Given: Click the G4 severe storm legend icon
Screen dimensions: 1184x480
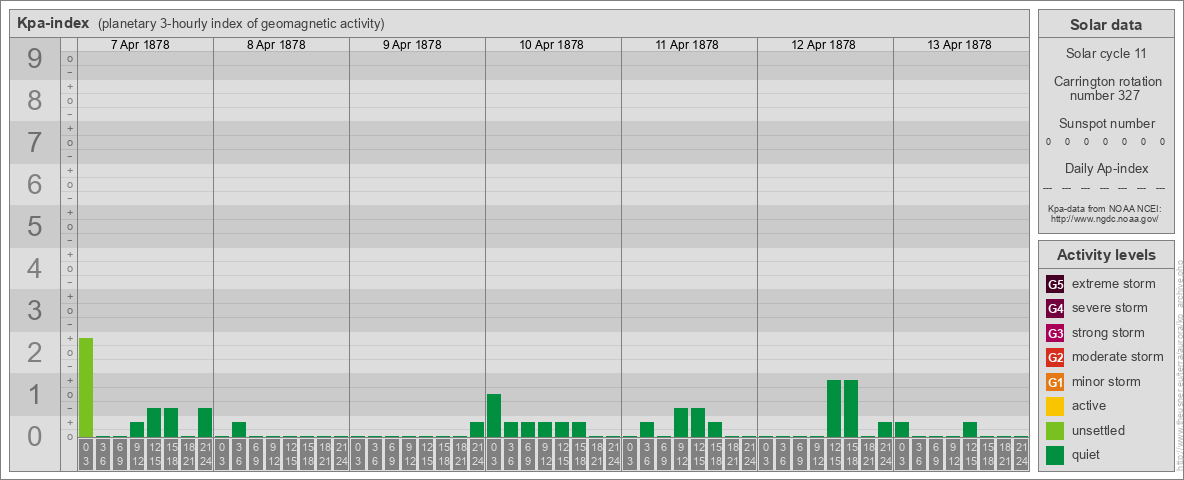Looking at the screenshot, I should (x=1055, y=309).
